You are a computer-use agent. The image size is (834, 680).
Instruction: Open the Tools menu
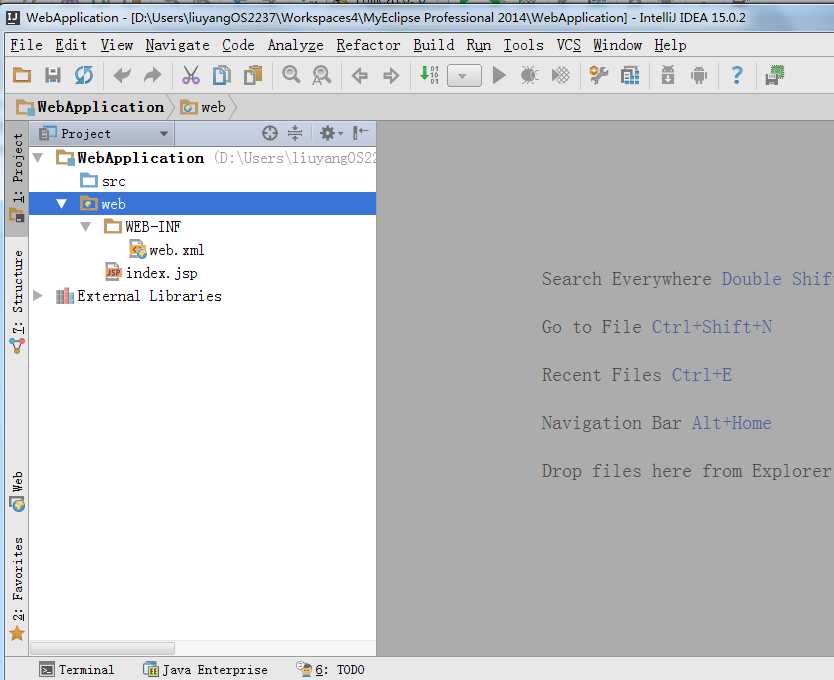tap(523, 45)
